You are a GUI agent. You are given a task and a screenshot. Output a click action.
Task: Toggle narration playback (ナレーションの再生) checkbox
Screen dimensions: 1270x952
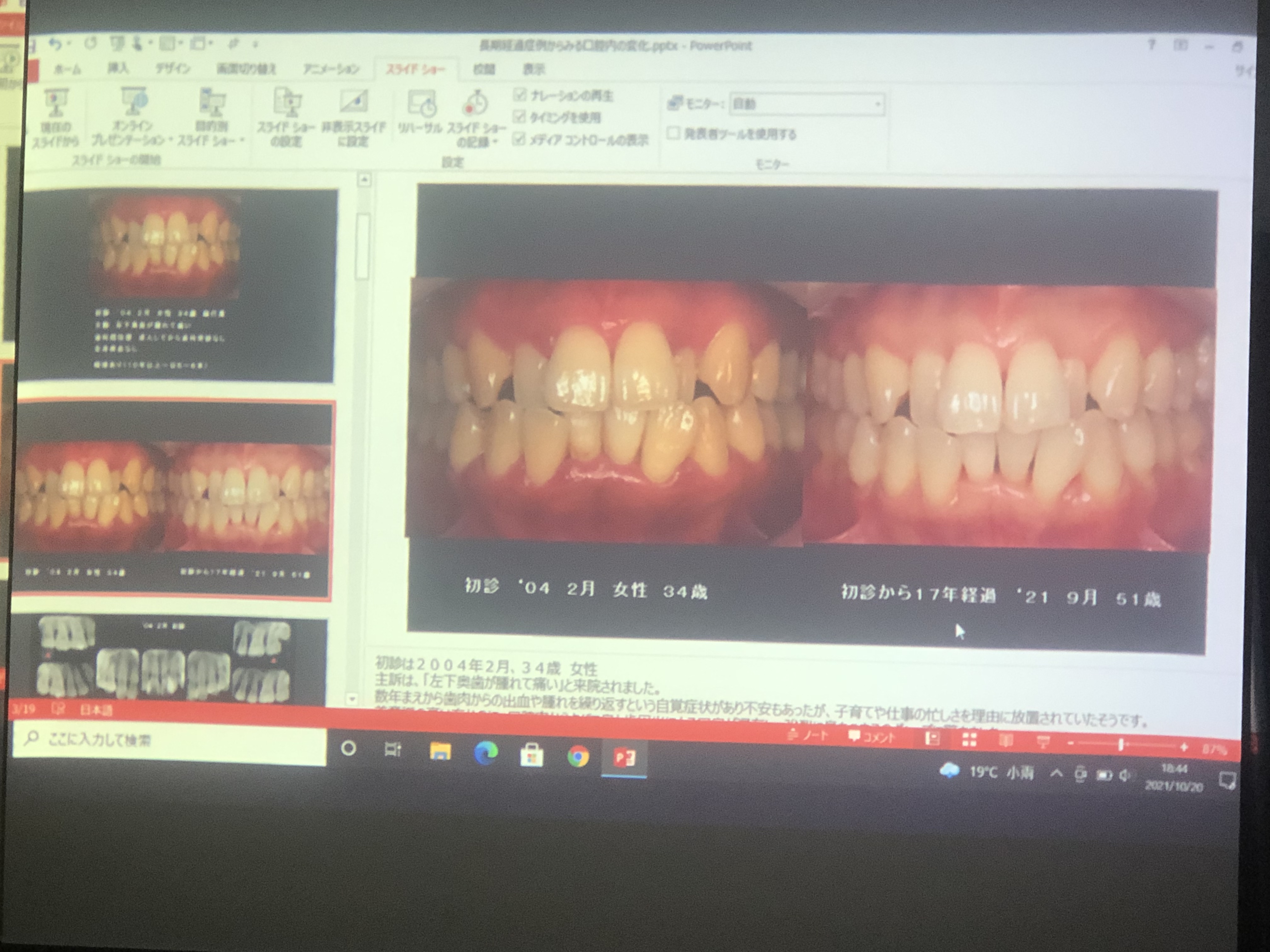[x=520, y=94]
